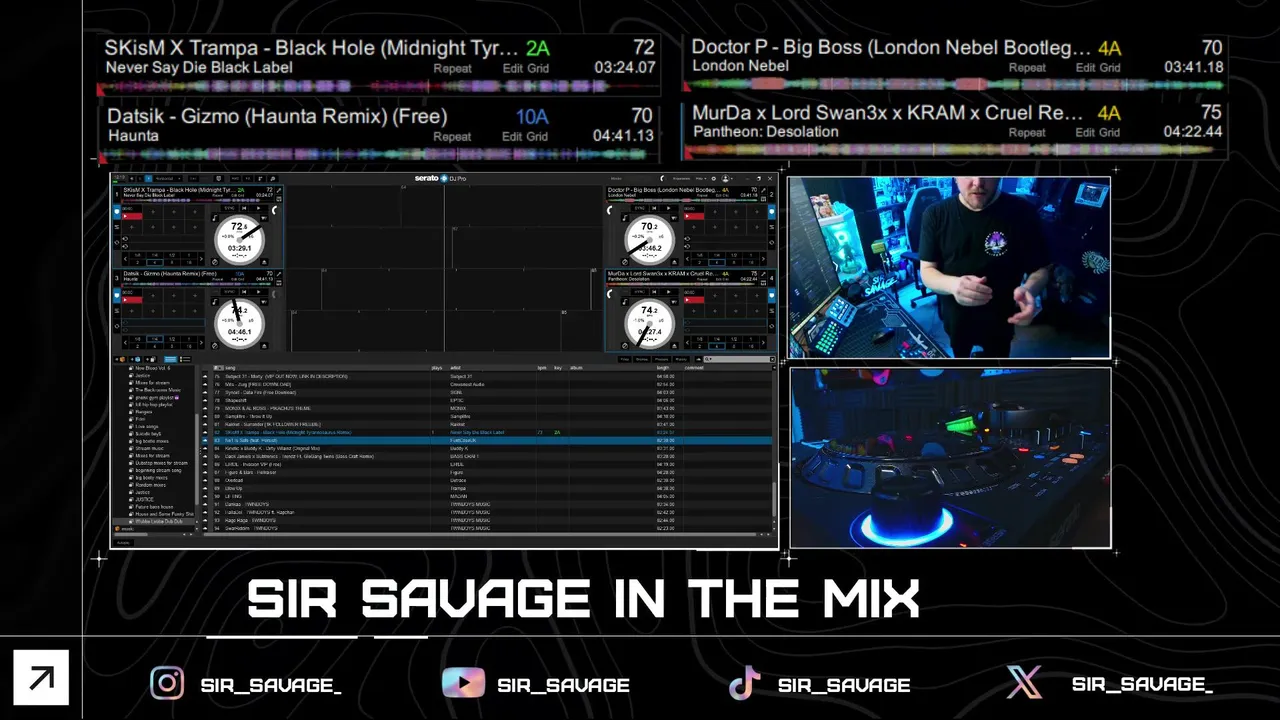
Task: Sort library by the length column
Action: click(662, 368)
